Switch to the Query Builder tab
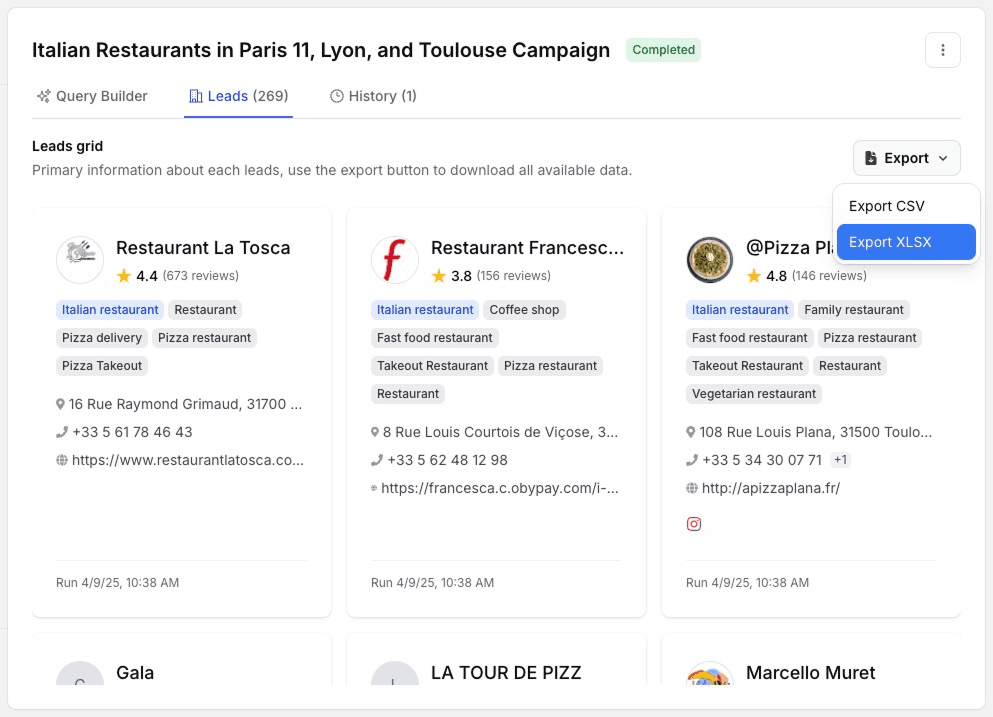 point(92,96)
